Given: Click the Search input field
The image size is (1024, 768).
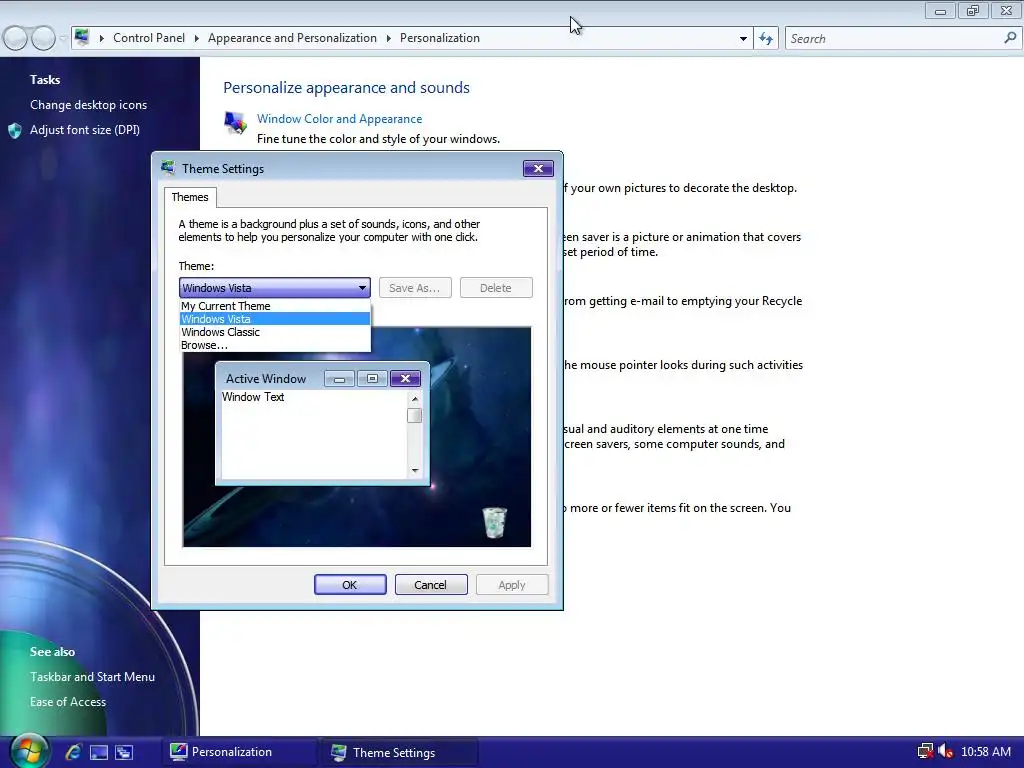Looking at the screenshot, I should [x=895, y=39].
